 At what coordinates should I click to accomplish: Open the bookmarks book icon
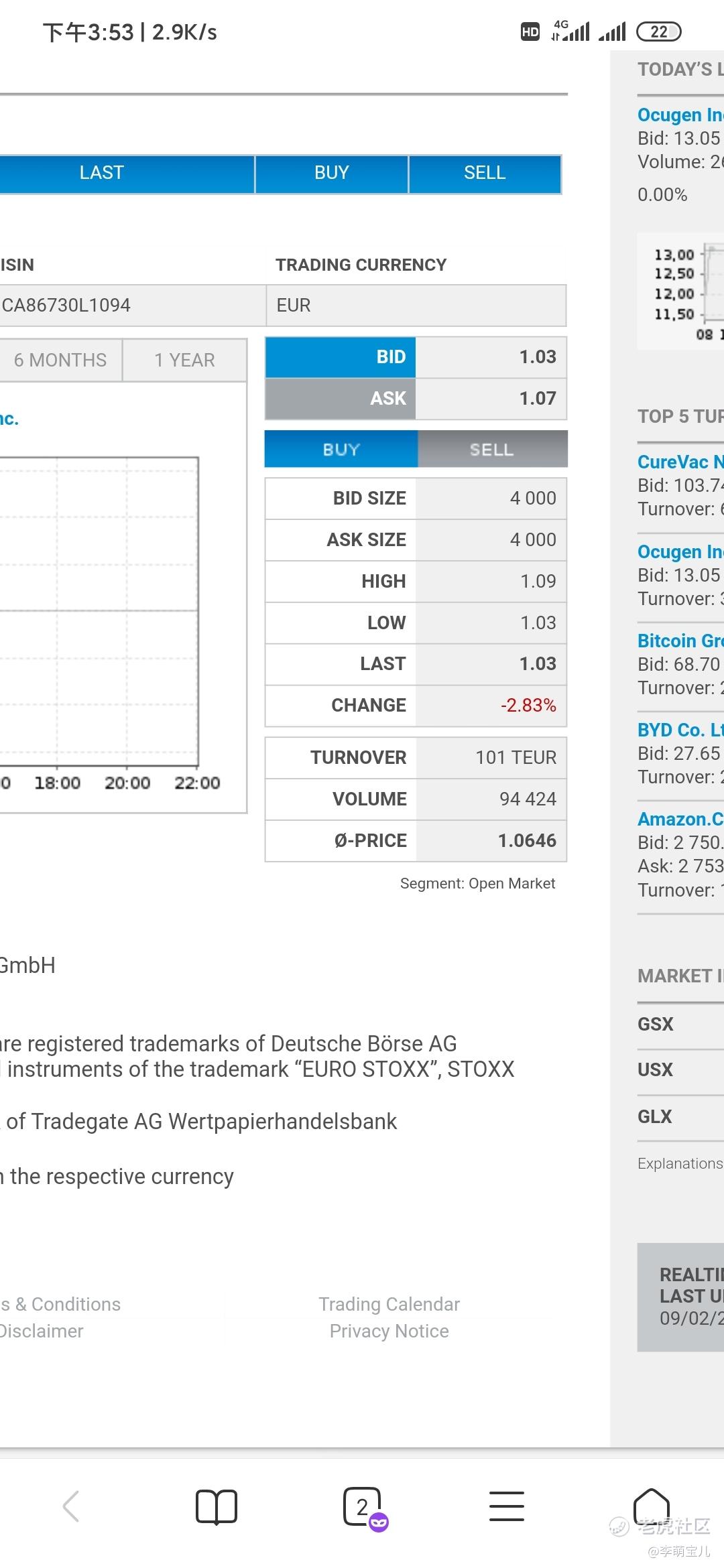point(217,1507)
